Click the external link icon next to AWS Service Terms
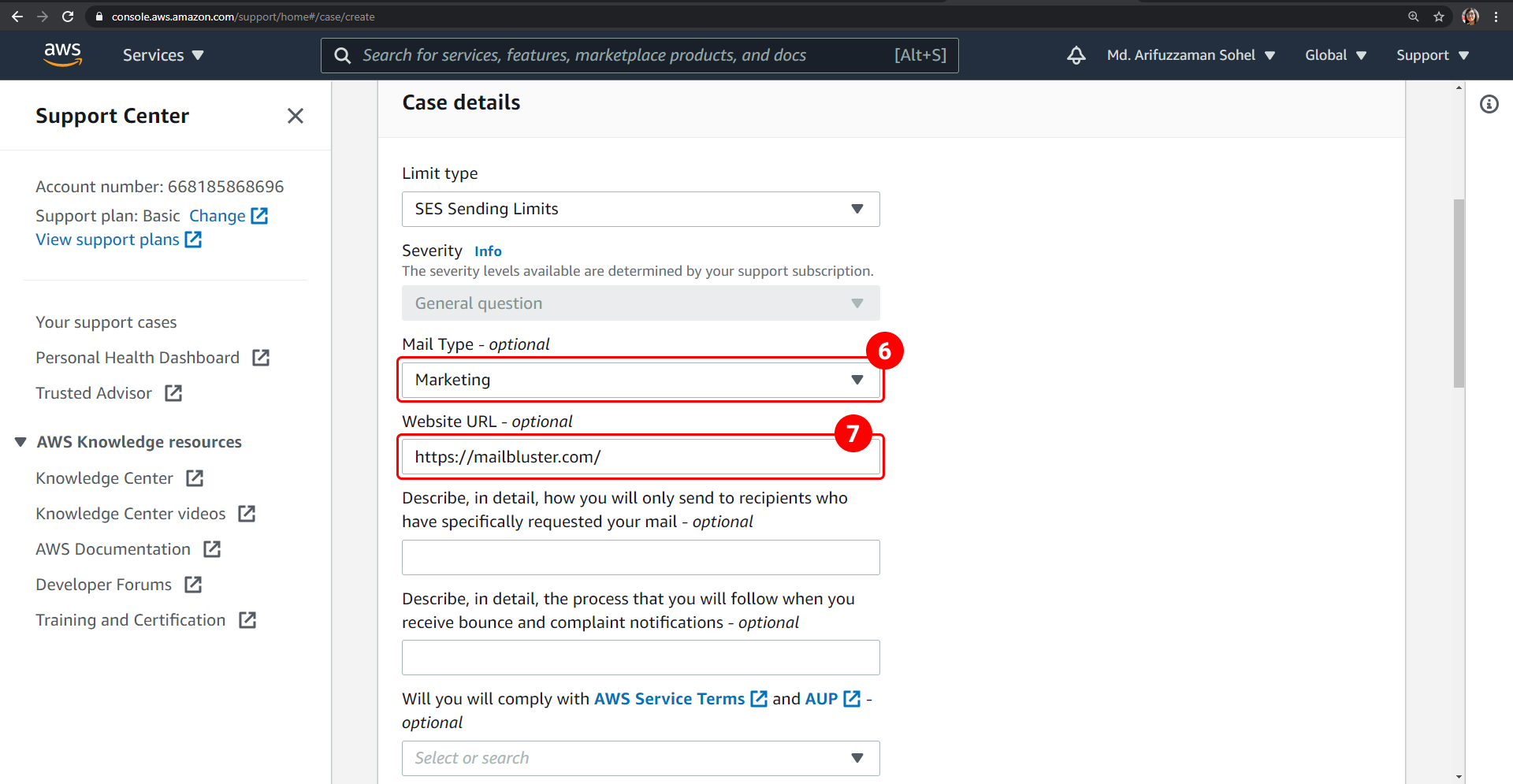 pos(758,698)
